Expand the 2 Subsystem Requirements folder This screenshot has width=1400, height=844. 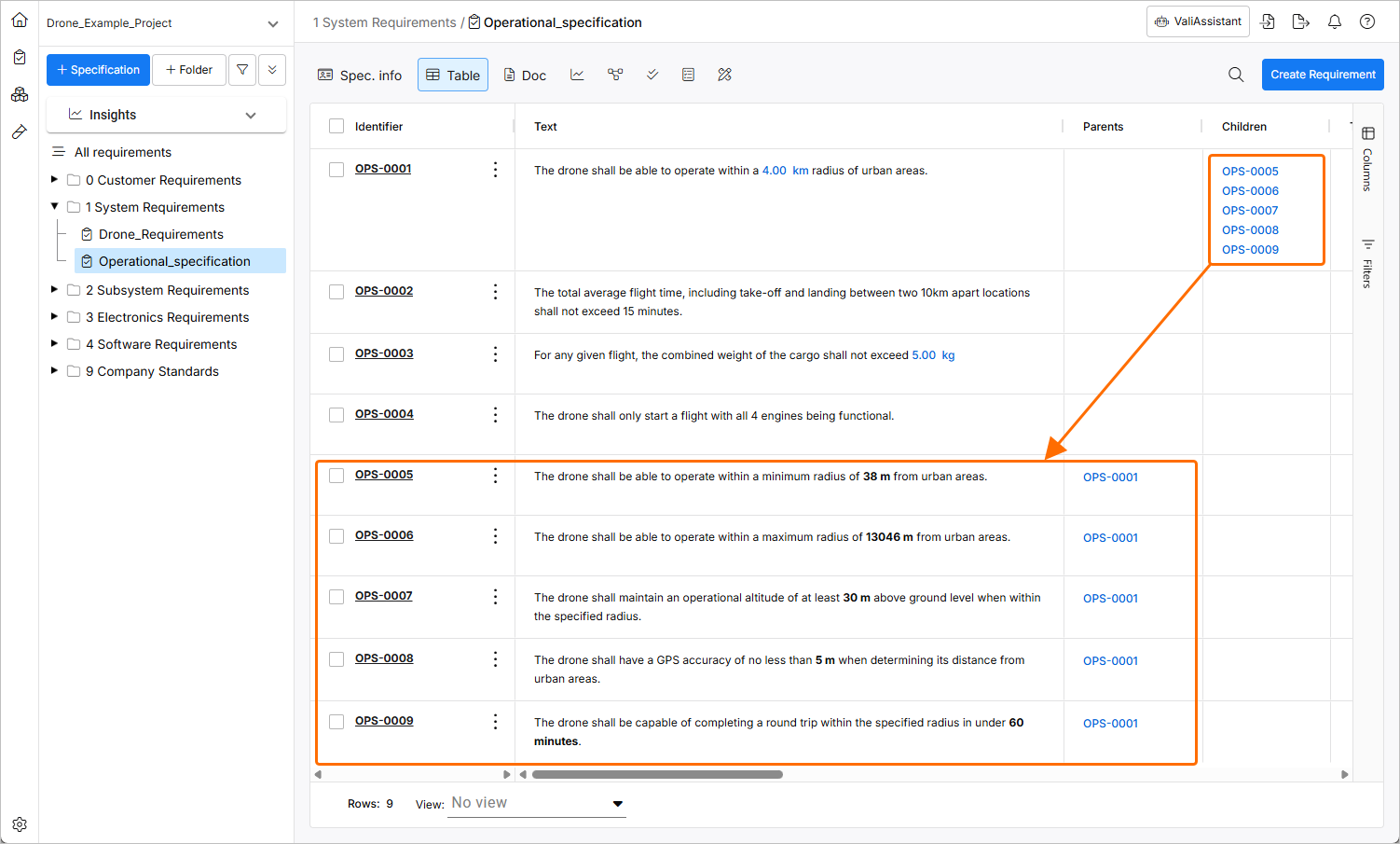coord(54,290)
